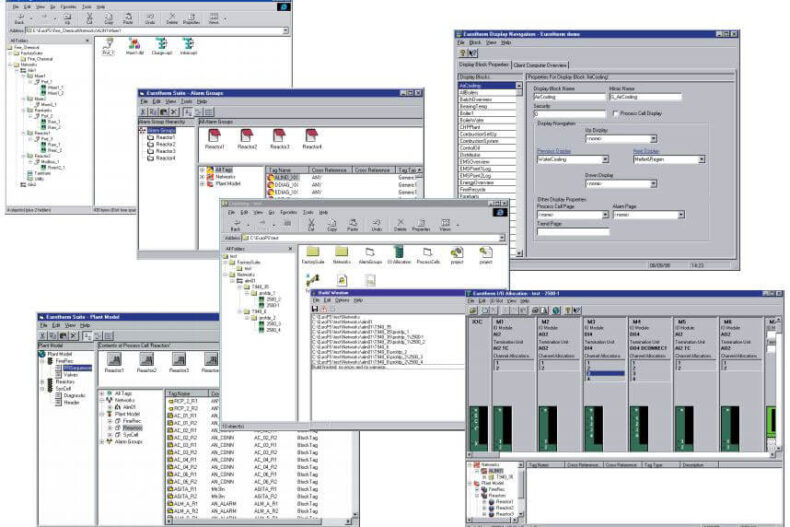The width and height of the screenshot is (790, 527).
Task: Click the Cut toolbar icon in explorer window
Action: point(312,226)
